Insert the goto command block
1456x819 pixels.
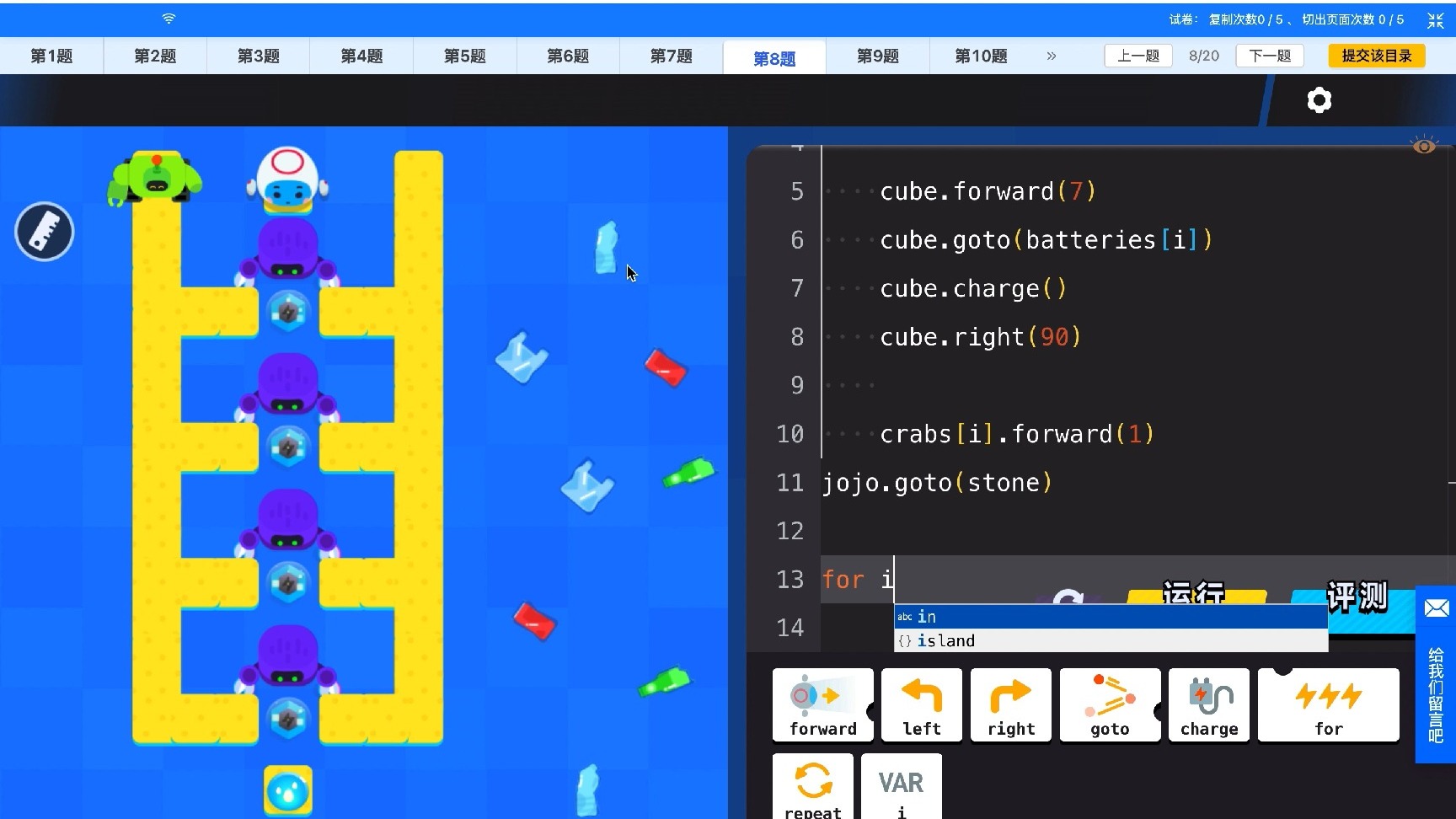[x=1110, y=705]
